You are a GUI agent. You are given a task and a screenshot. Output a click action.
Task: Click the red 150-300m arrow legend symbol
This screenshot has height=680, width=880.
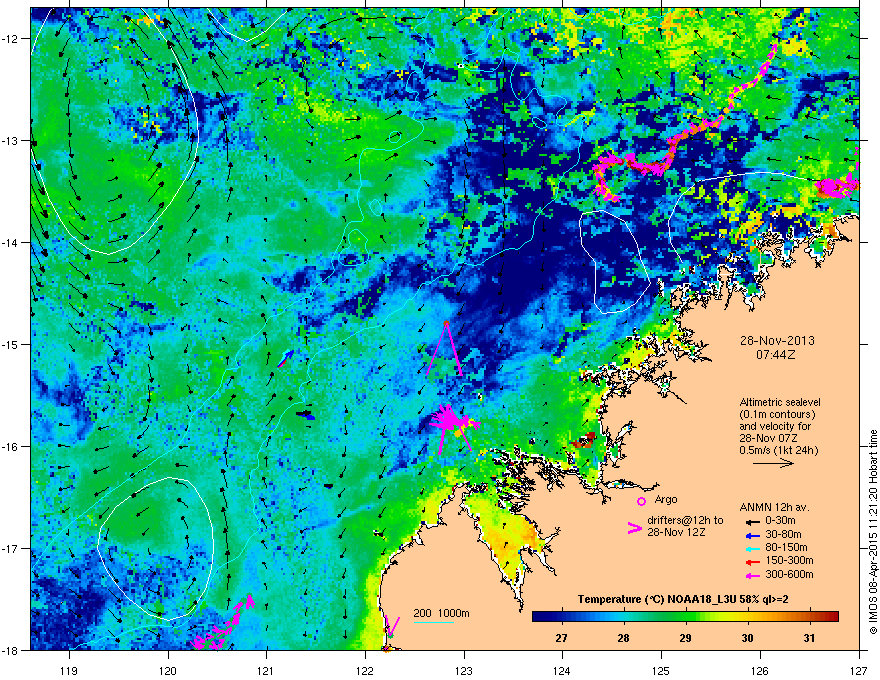[753, 561]
